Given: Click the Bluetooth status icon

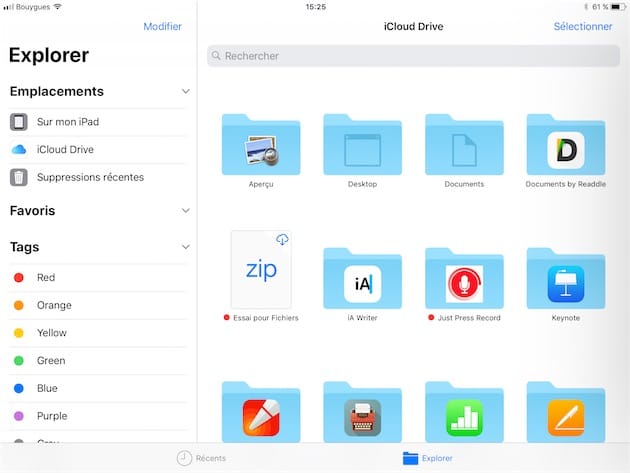Looking at the screenshot, I should pos(586,7).
